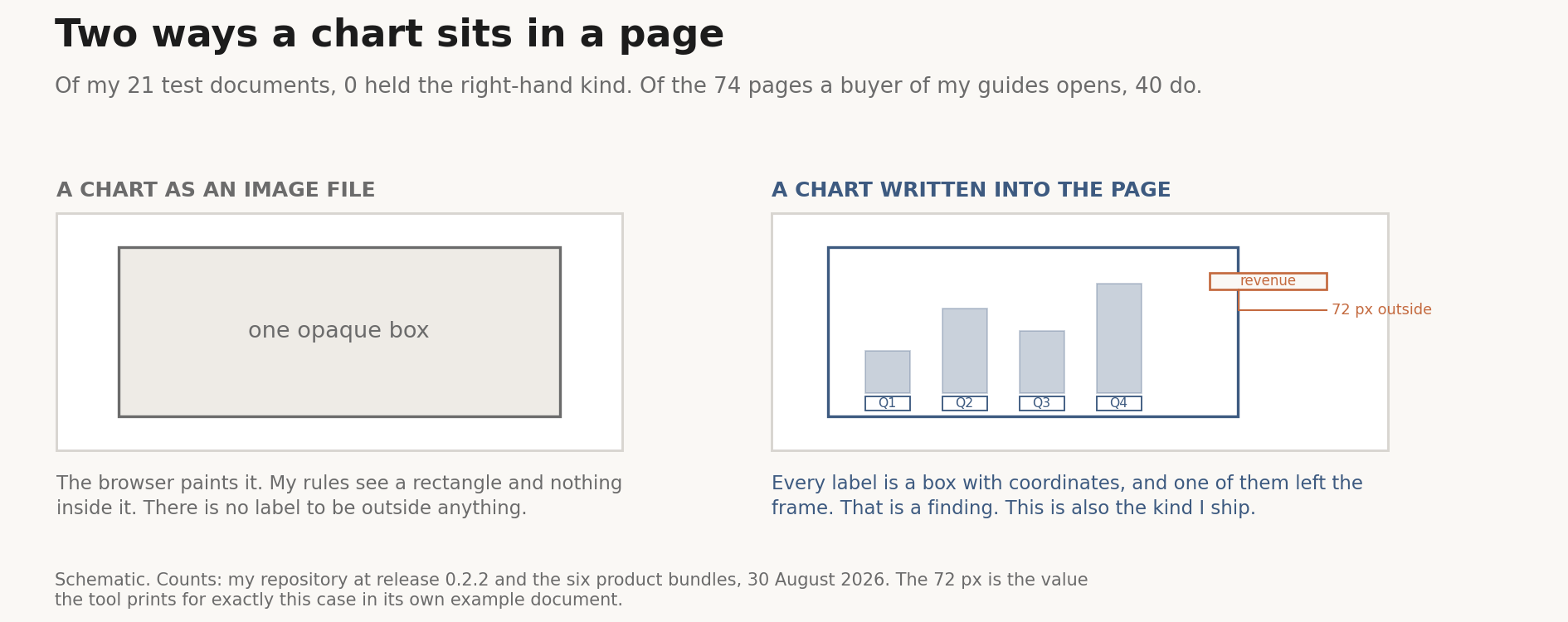Image resolution: width=1568 pixels, height=622 pixels.
Task: Click the Q1 bar in chart
Action: point(887,372)
